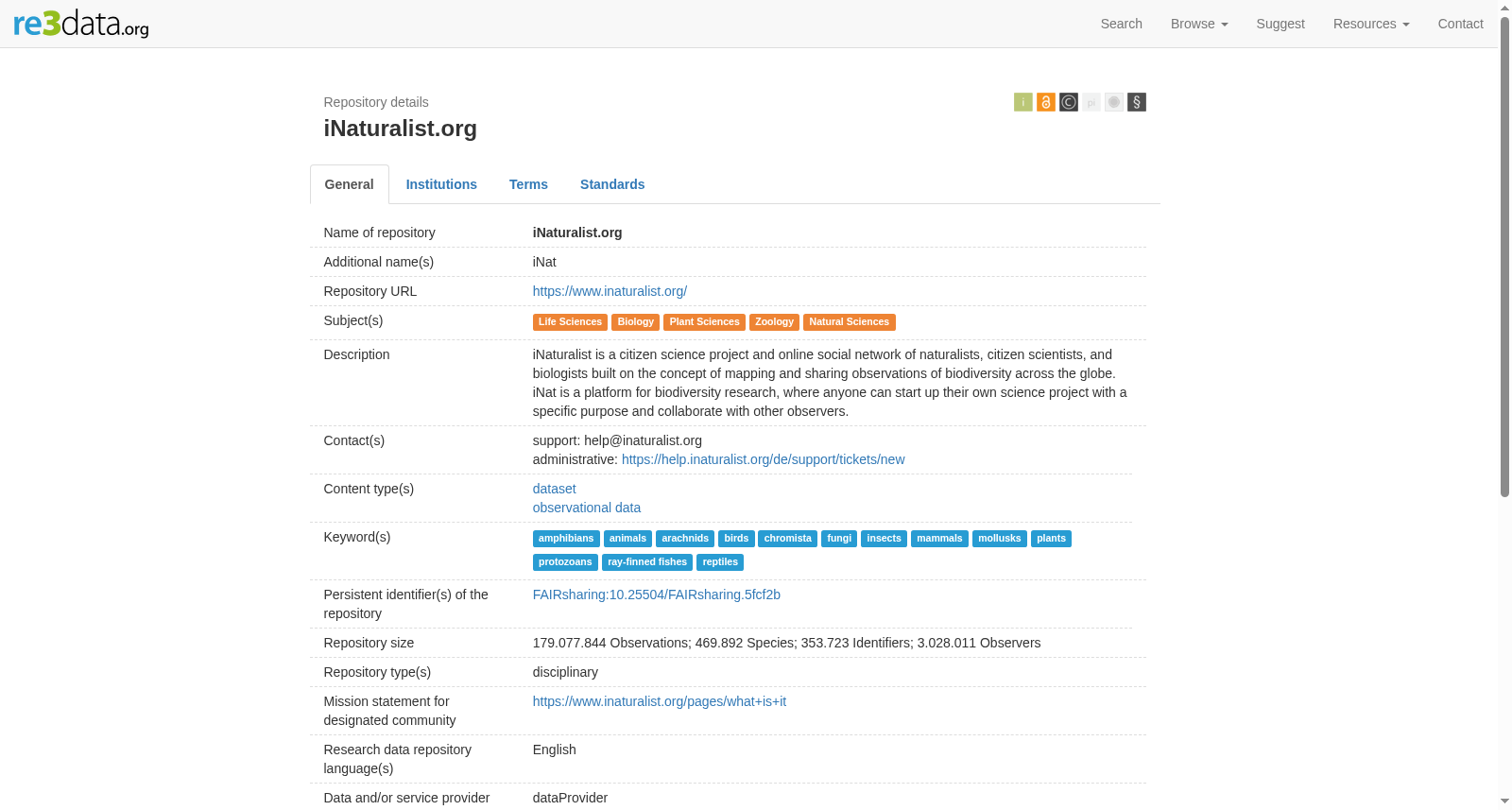Click the scrollbar up arrow
The width and height of the screenshot is (1512, 810).
click(1504, 7)
